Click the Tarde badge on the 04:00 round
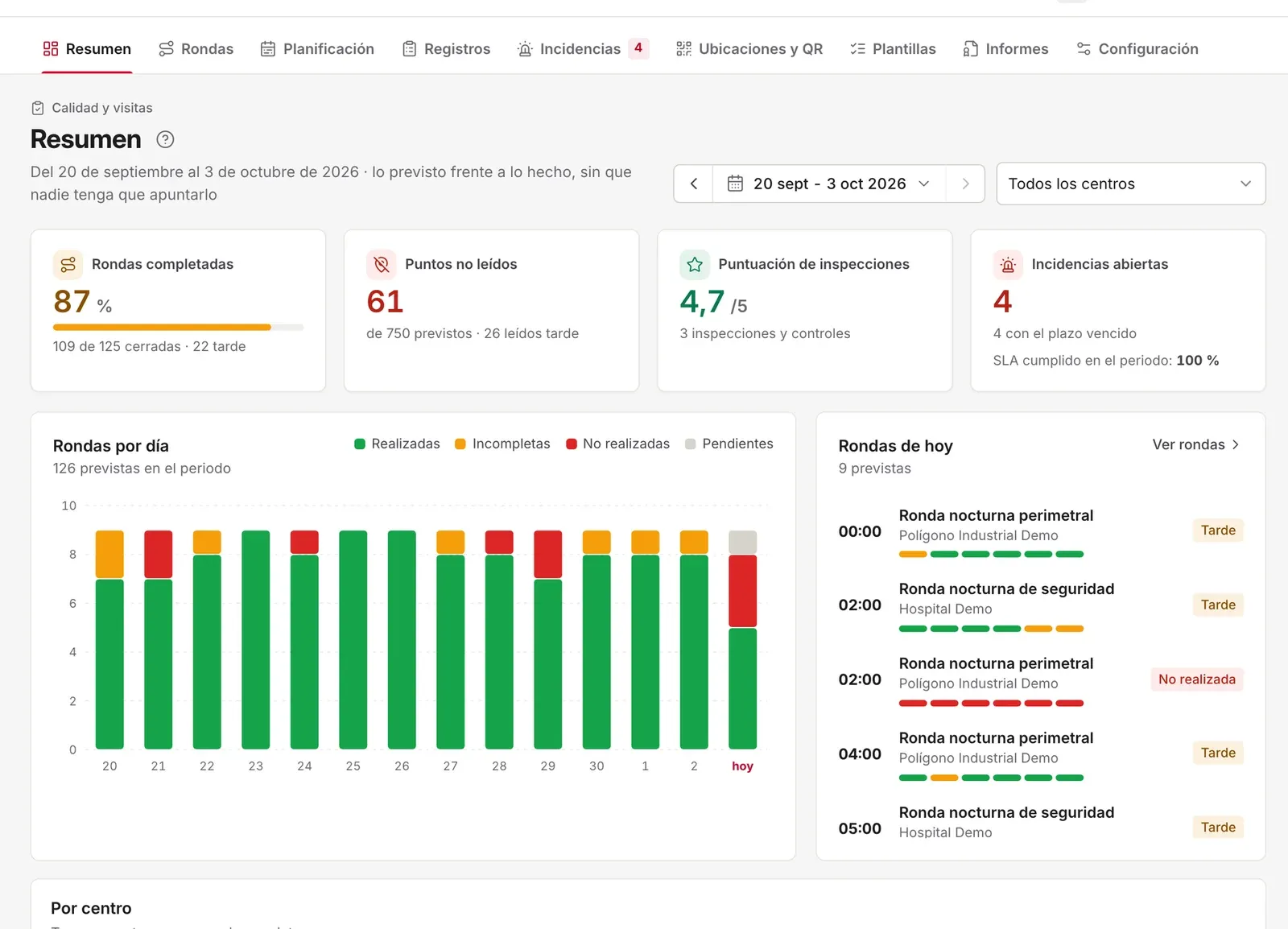This screenshot has height=929, width=1288. 1218,753
